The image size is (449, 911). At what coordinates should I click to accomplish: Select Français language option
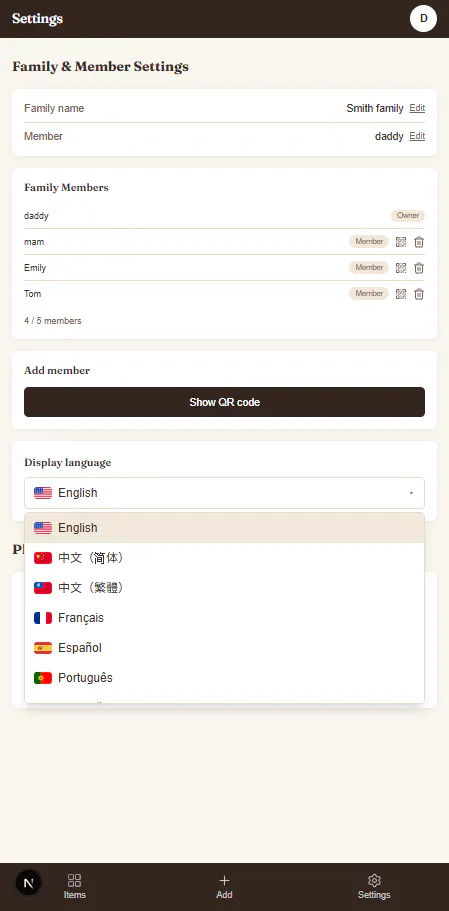pyautogui.click(x=224, y=618)
